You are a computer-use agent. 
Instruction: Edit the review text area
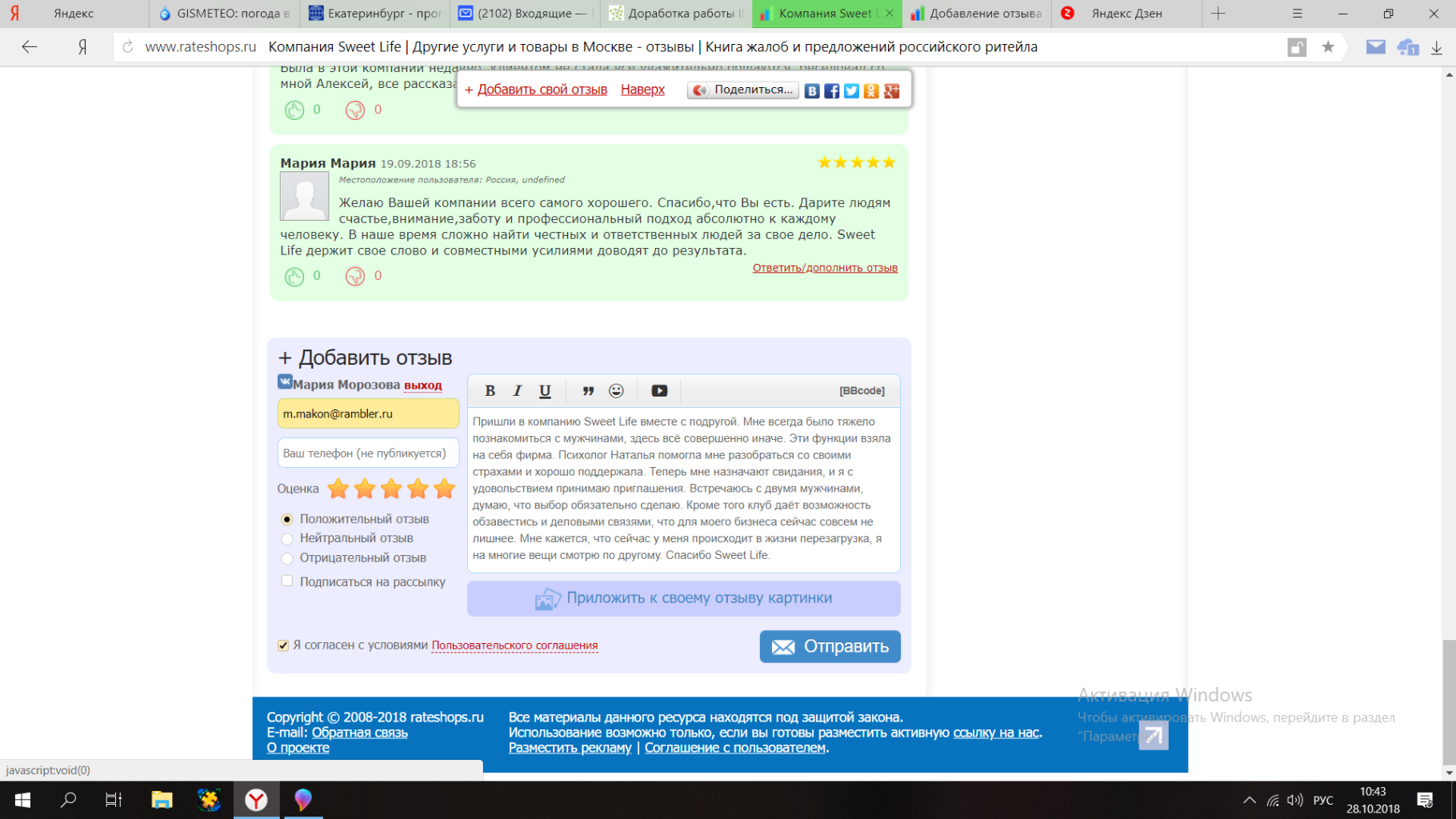pyautogui.click(x=683, y=489)
